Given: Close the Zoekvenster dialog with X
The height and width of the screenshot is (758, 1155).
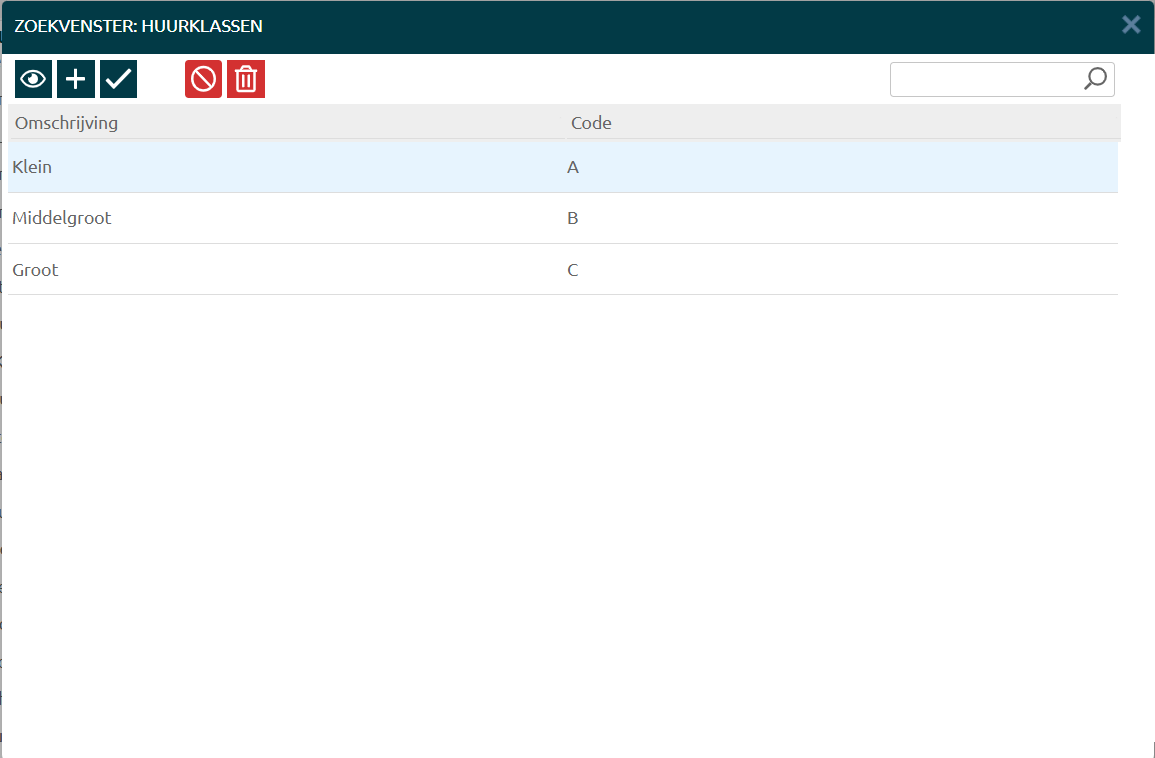Looking at the screenshot, I should pos(1131,25).
